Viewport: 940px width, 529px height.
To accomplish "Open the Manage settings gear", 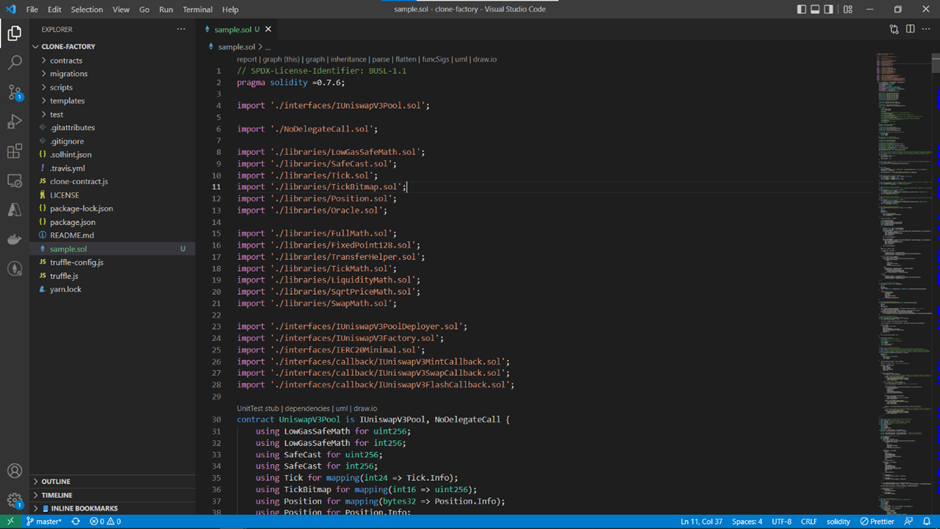I will [x=14, y=500].
